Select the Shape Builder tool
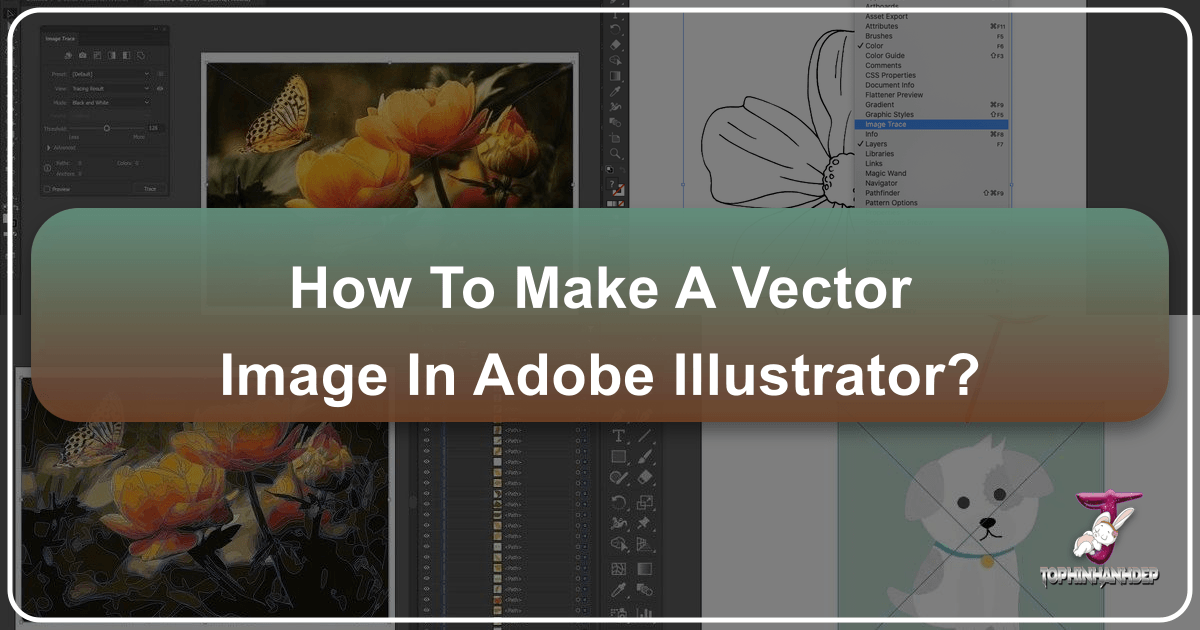 618,543
